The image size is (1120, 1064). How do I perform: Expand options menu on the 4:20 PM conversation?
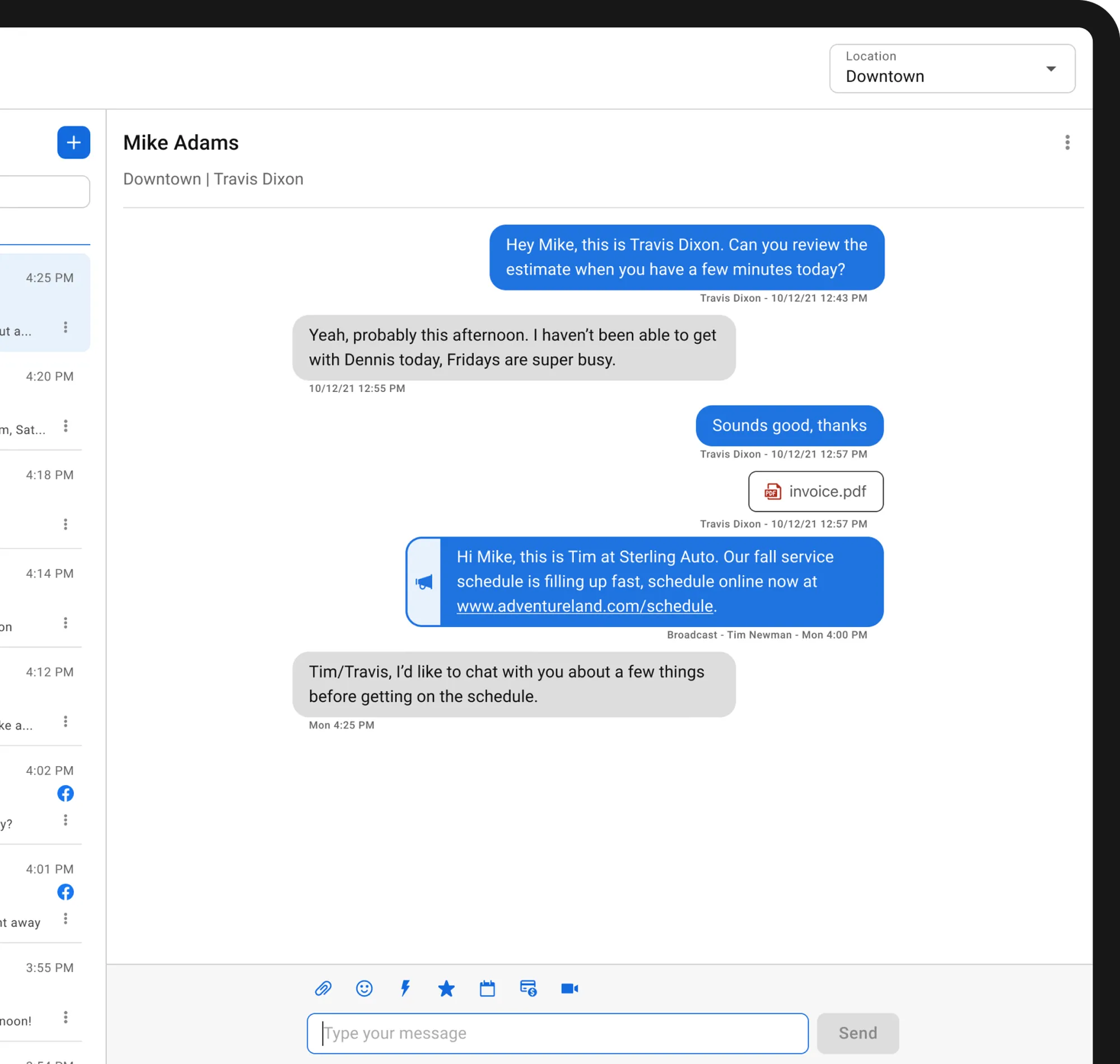coord(66,426)
